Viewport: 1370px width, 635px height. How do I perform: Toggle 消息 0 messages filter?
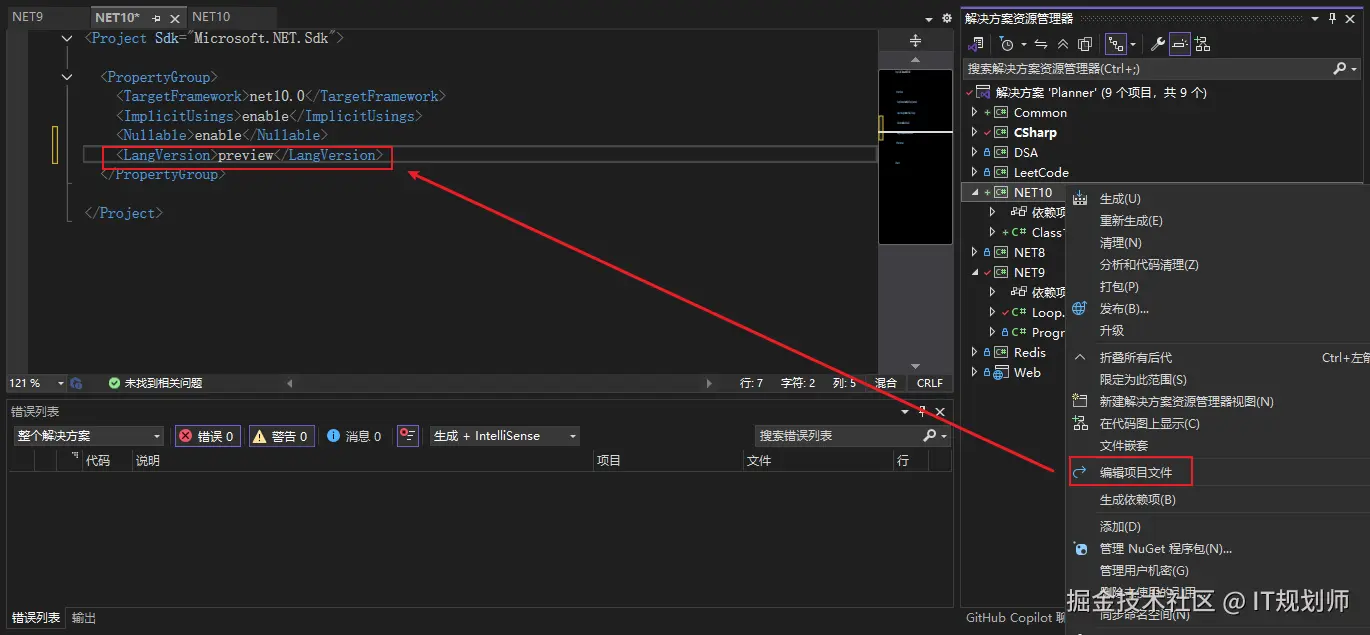click(x=354, y=436)
